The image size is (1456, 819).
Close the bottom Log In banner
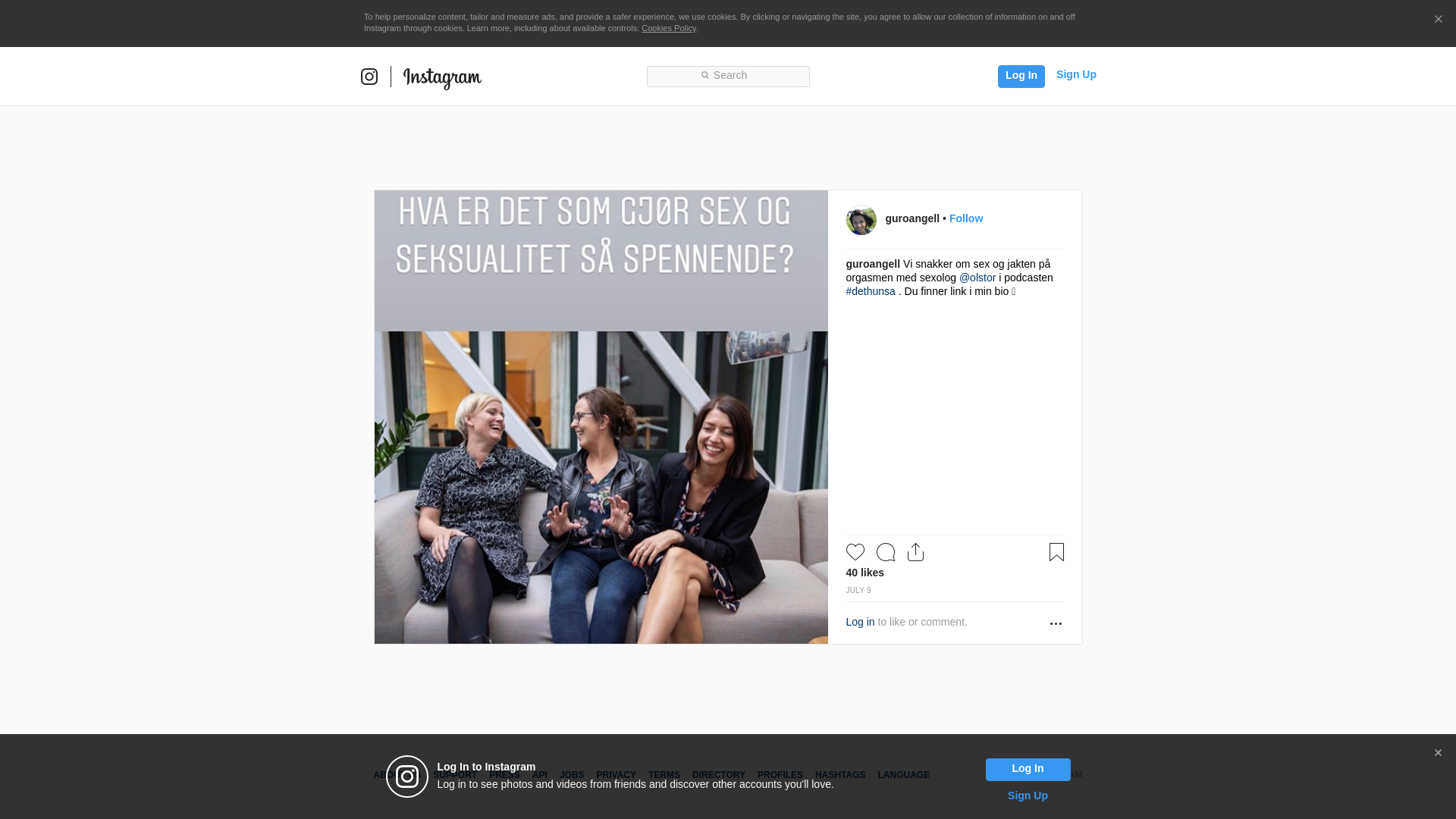click(1438, 753)
